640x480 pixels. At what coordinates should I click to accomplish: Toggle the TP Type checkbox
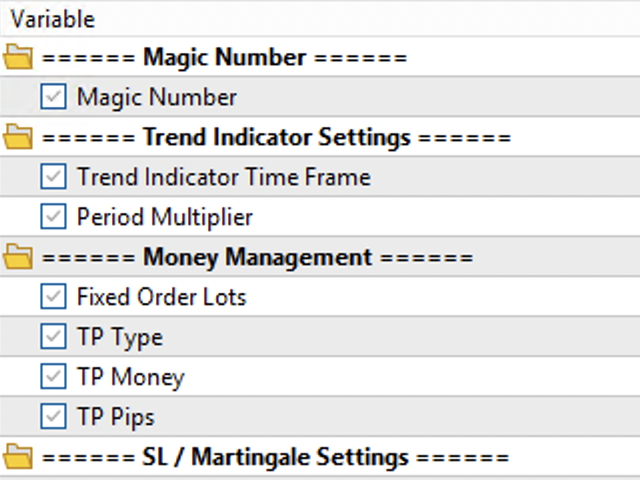click(x=53, y=337)
